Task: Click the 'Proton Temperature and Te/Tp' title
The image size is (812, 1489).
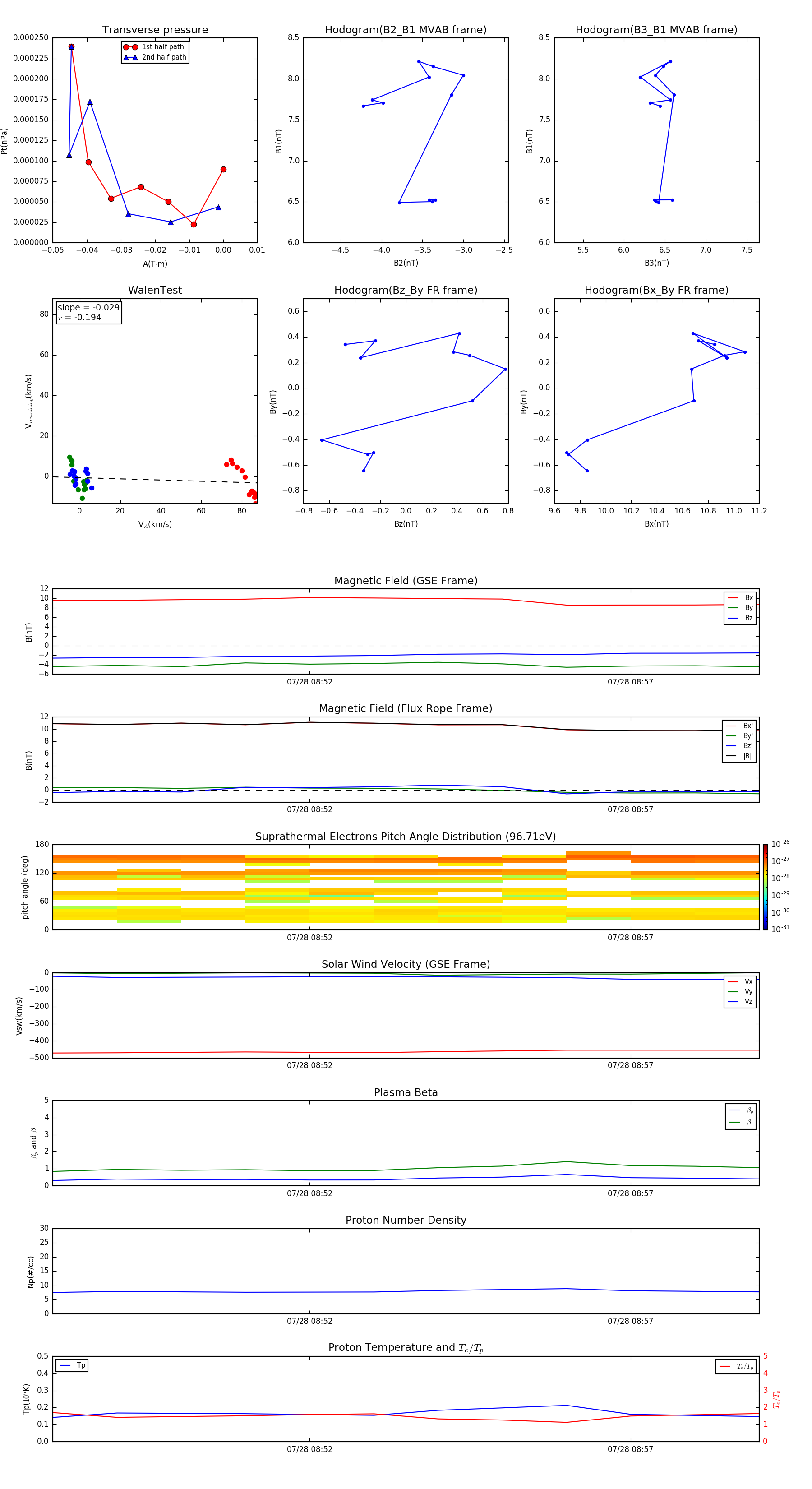Action: 406,1348
